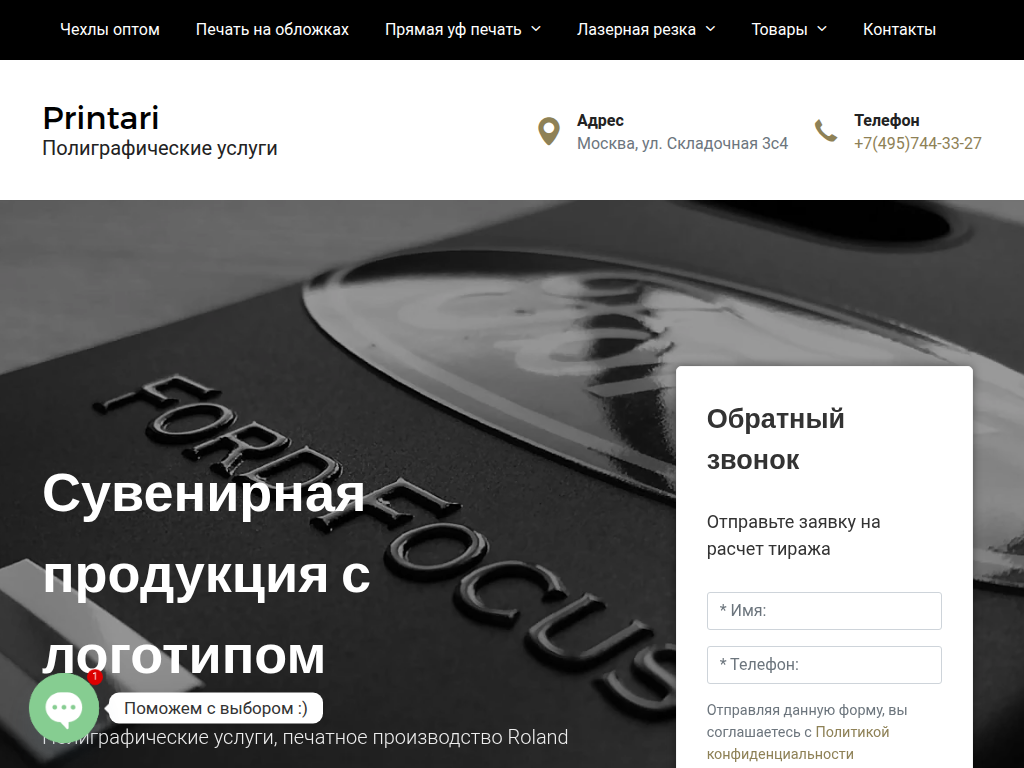Image resolution: width=1024 pixels, height=768 pixels.
Task: Click the map pin address icon
Action: (549, 131)
